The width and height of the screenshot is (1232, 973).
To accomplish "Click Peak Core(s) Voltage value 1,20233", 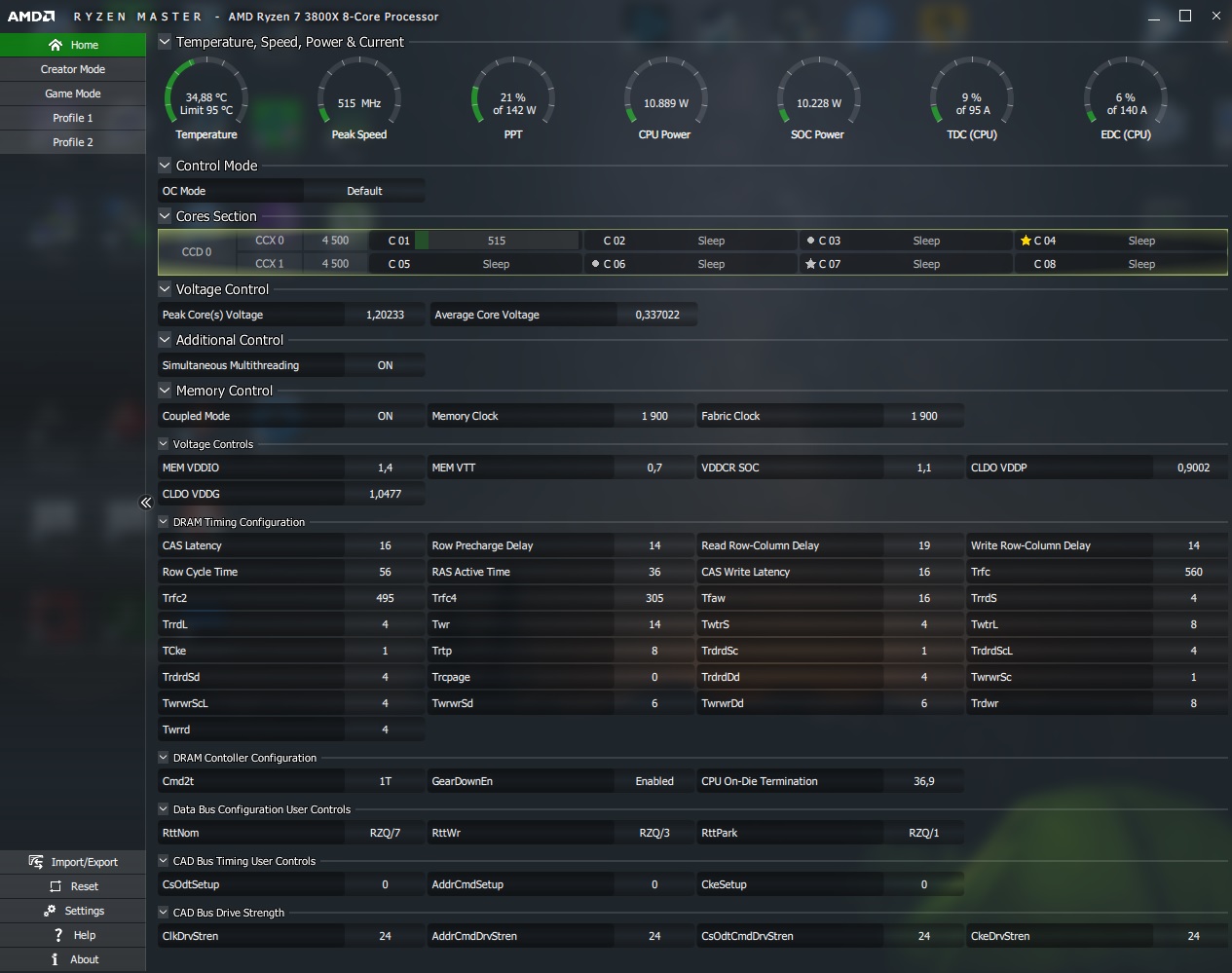I will (385, 315).
